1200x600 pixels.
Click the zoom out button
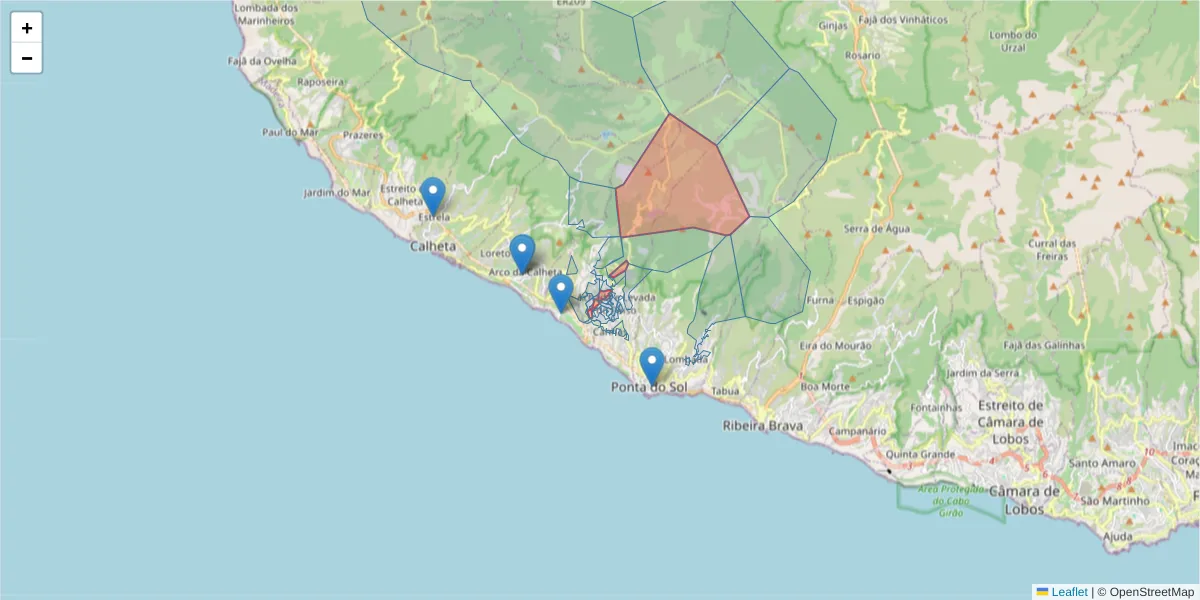coord(26,58)
